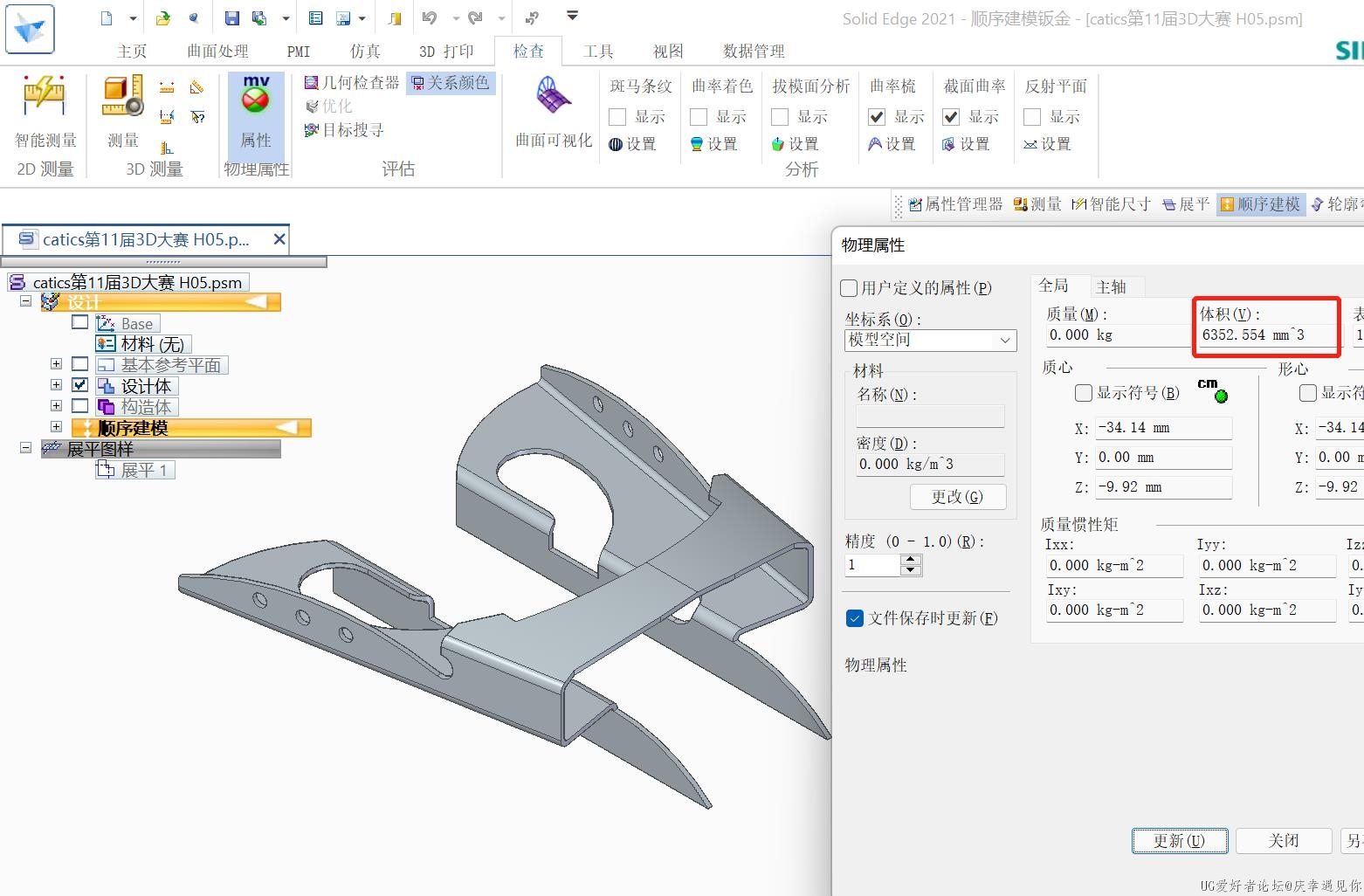Screen dimensions: 1364x896
Task: Uncheck 文件保存时更新 checkbox
Action: [x=855, y=618]
